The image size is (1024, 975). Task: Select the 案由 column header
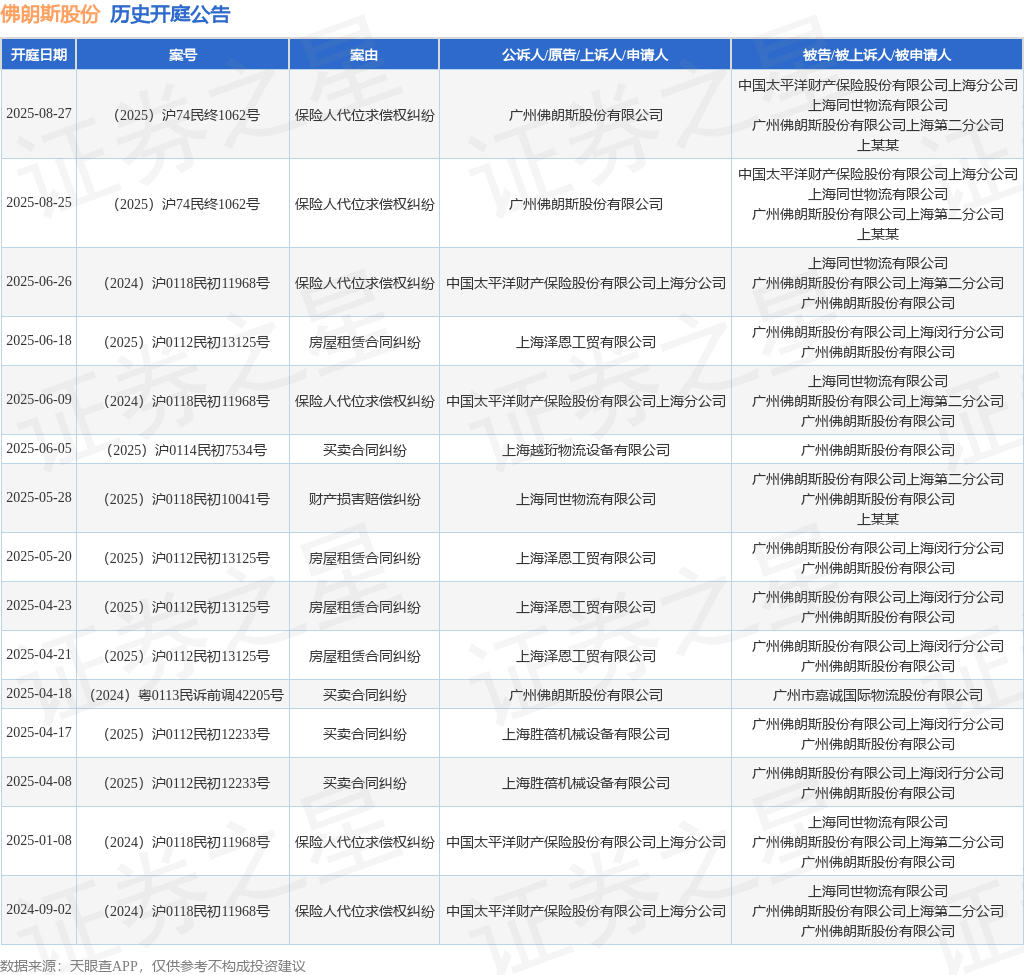pyautogui.click(x=364, y=55)
